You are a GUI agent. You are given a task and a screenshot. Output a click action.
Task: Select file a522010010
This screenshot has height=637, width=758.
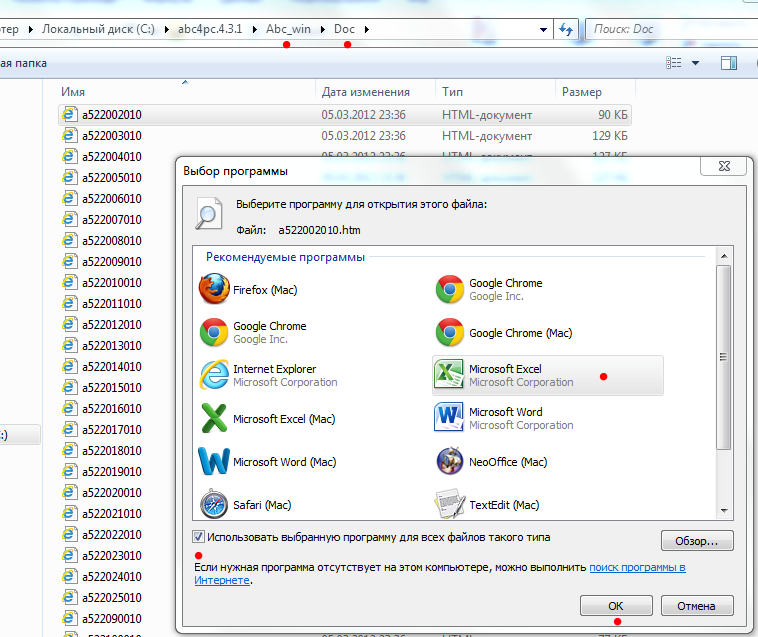pos(112,283)
